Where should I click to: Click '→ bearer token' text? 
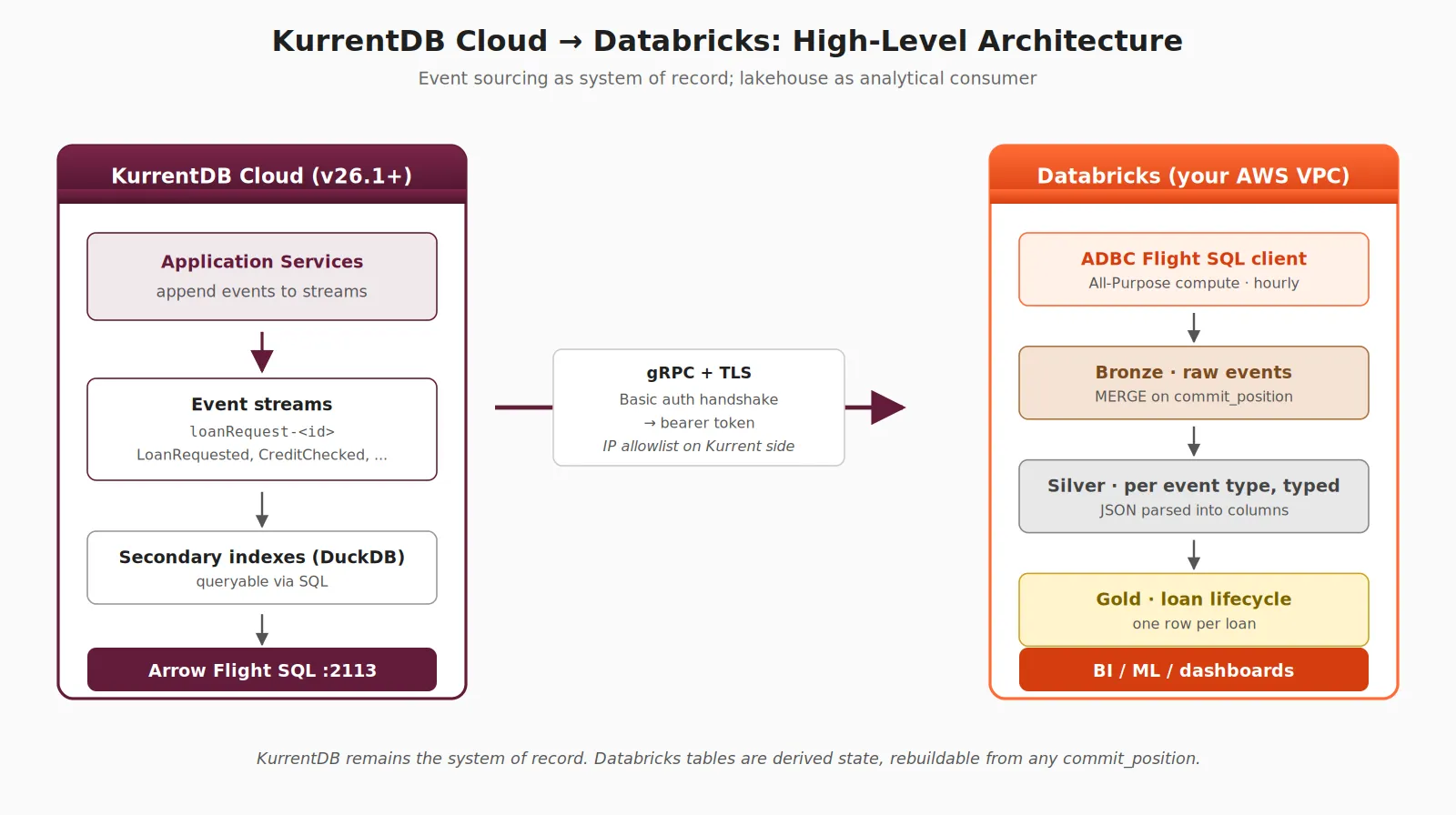tap(699, 423)
